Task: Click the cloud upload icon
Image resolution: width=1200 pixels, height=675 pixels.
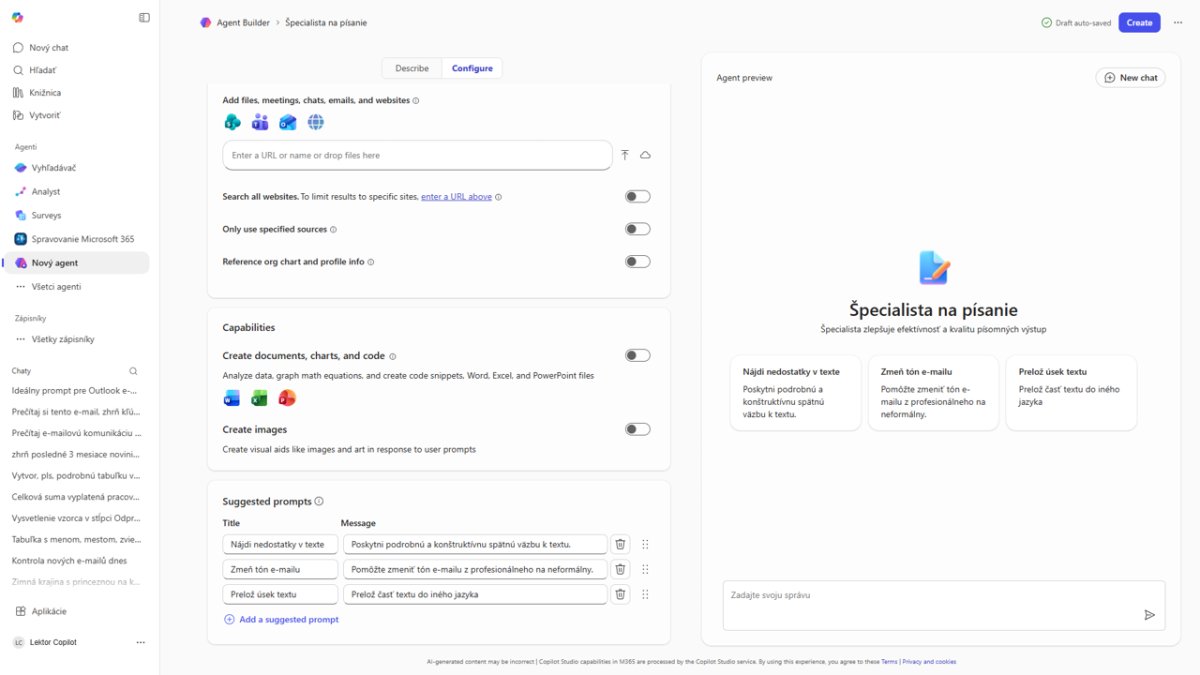Action: pyautogui.click(x=646, y=155)
